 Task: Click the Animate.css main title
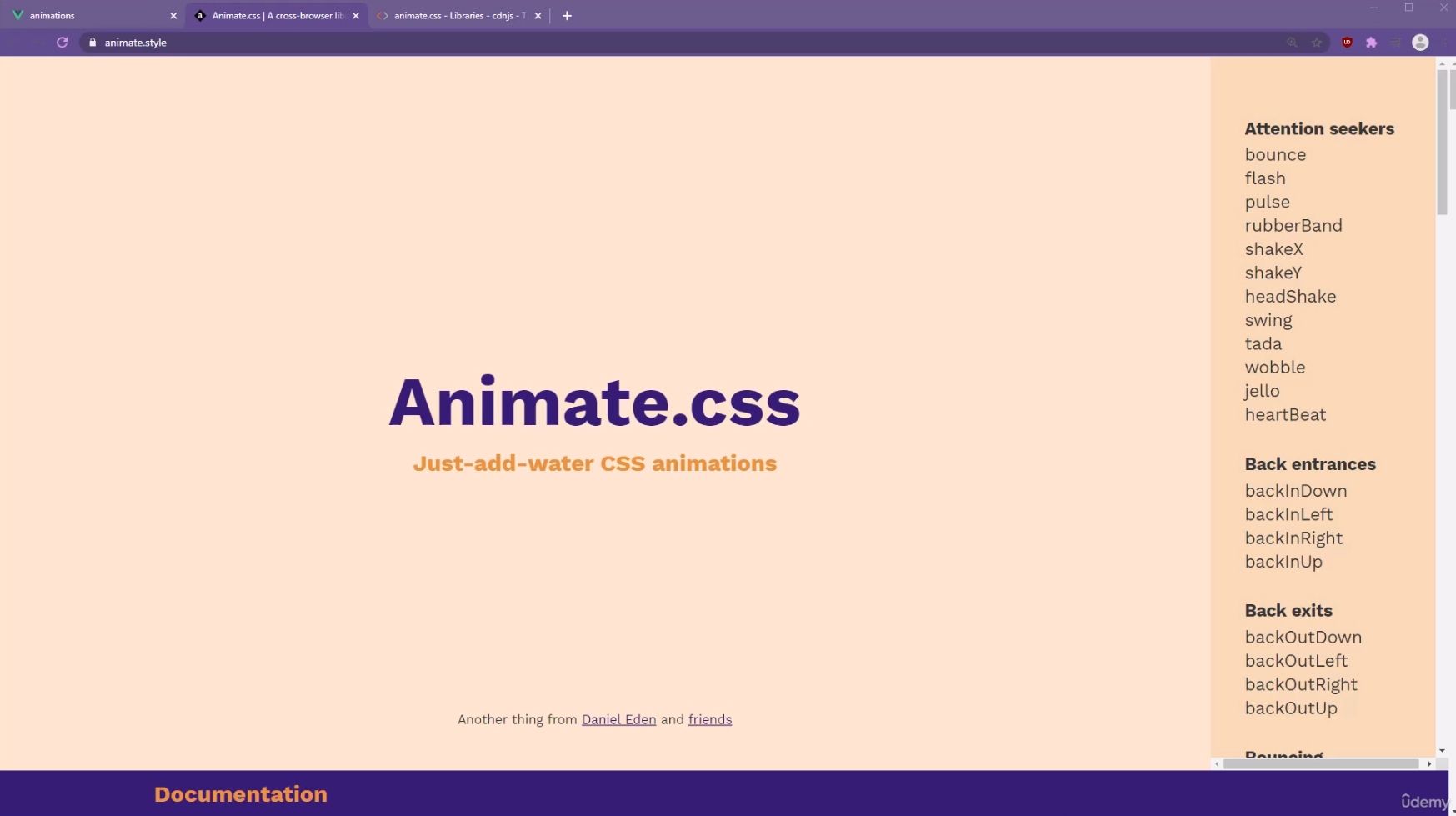tap(594, 402)
